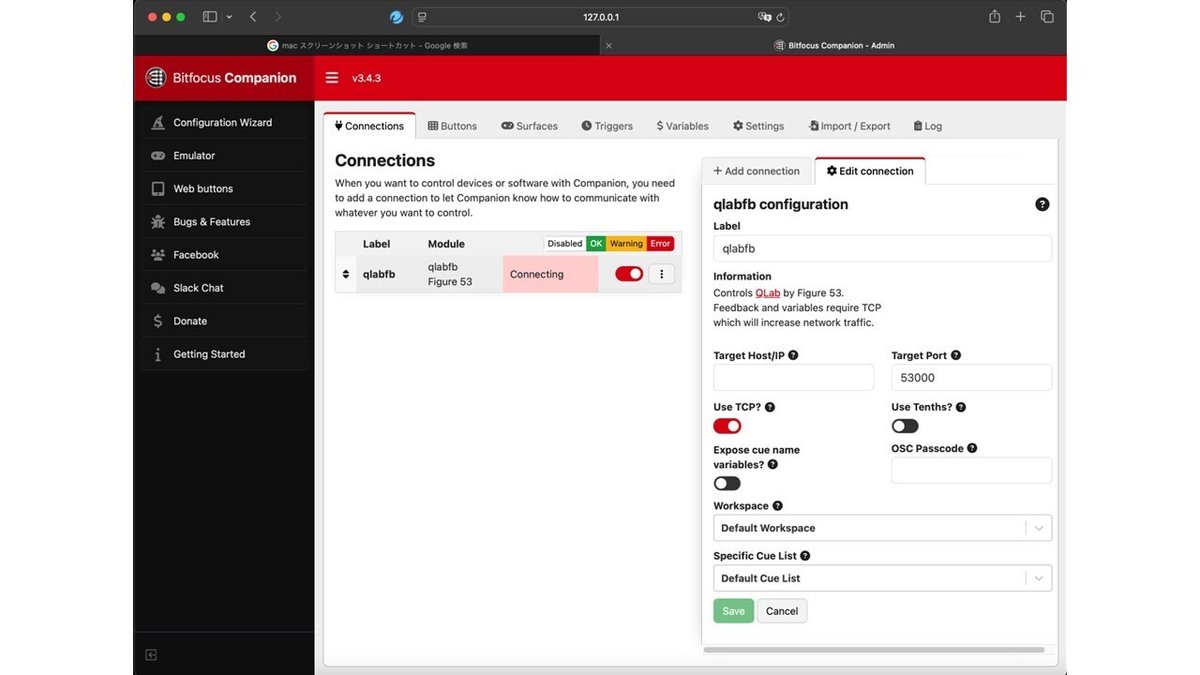Click the Target Host/IP help icon

coord(793,355)
